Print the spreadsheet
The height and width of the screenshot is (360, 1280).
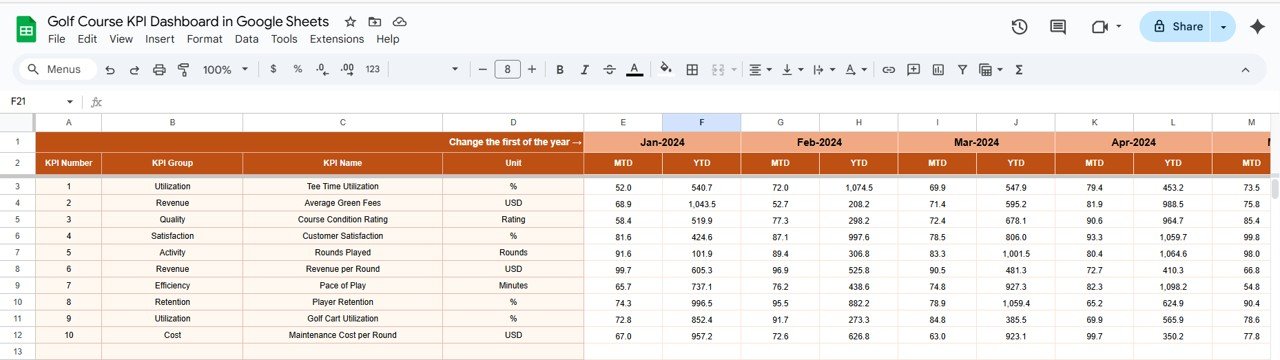click(159, 70)
